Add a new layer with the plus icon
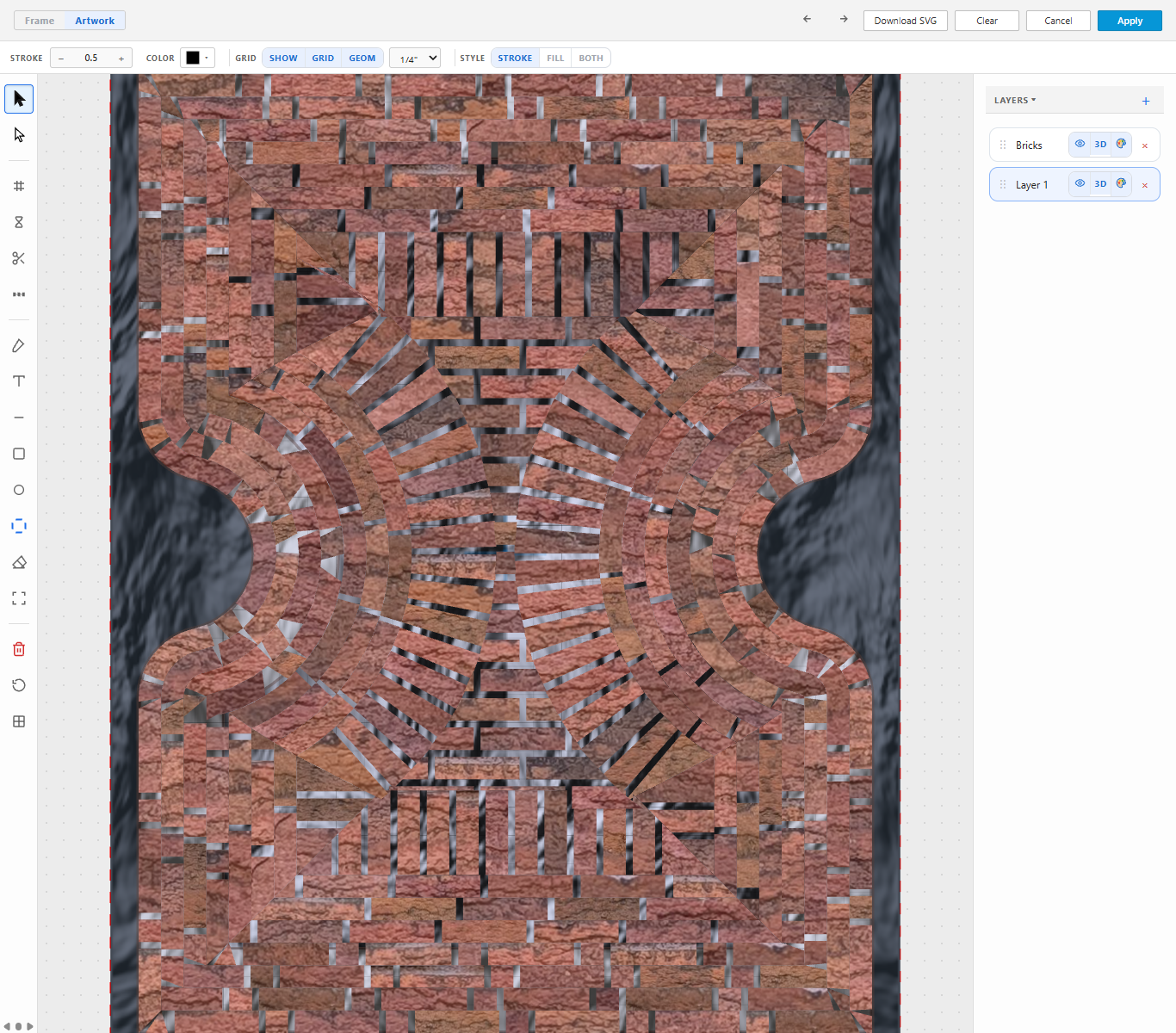1176x1033 pixels. point(1146,101)
